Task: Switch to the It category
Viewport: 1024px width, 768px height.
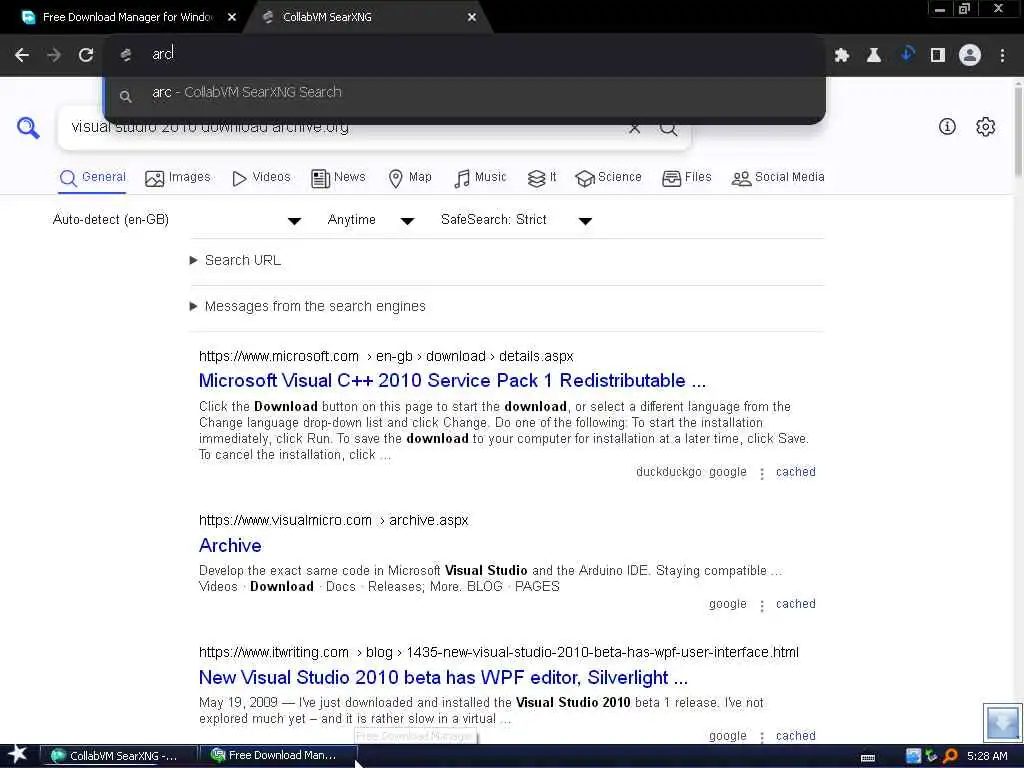Action: [542, 178]
